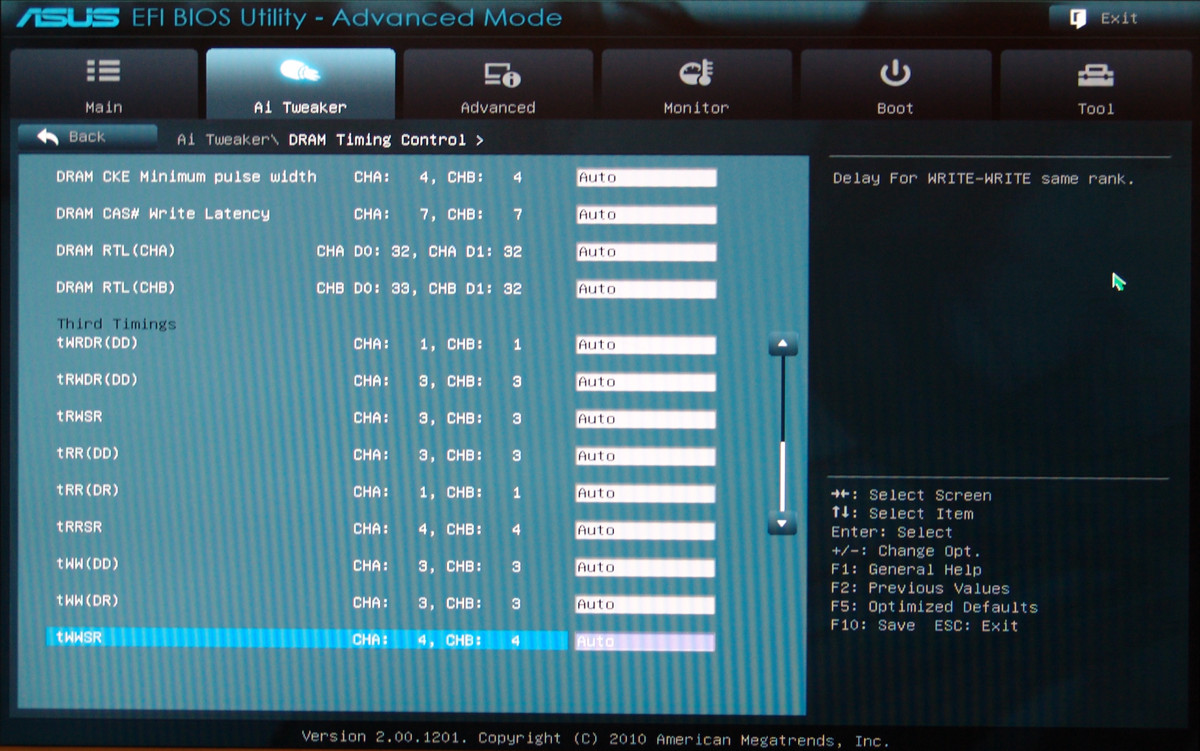Select the tRR(DD) setting label
The image size is (1200, 751).
88,454
